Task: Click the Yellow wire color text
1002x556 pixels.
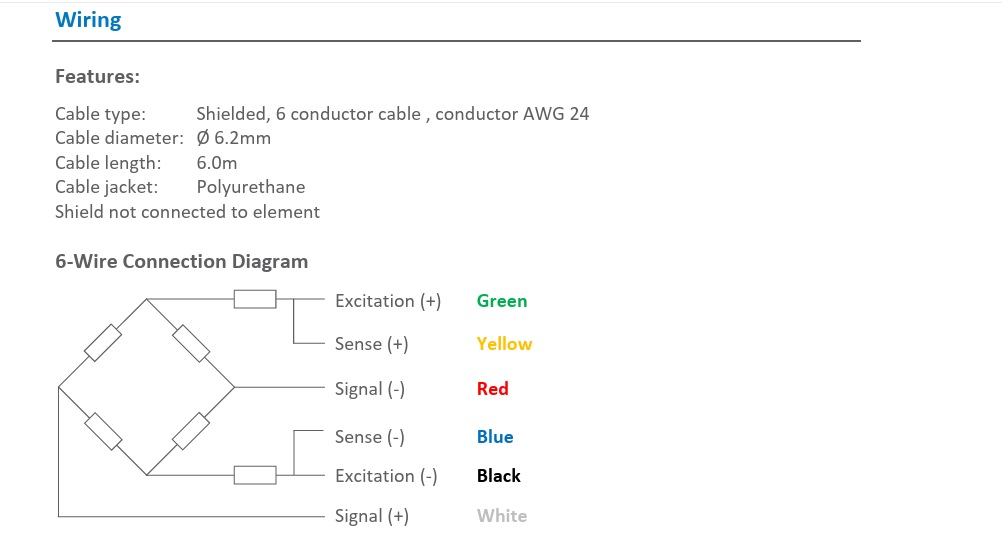Action: click(504, 344)
